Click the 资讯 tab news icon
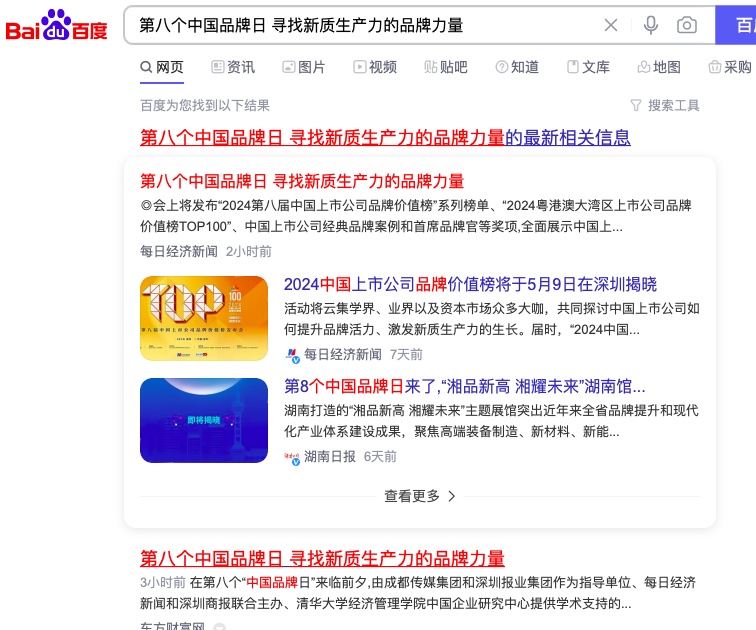The image size is (756, 630). (218, 67)
